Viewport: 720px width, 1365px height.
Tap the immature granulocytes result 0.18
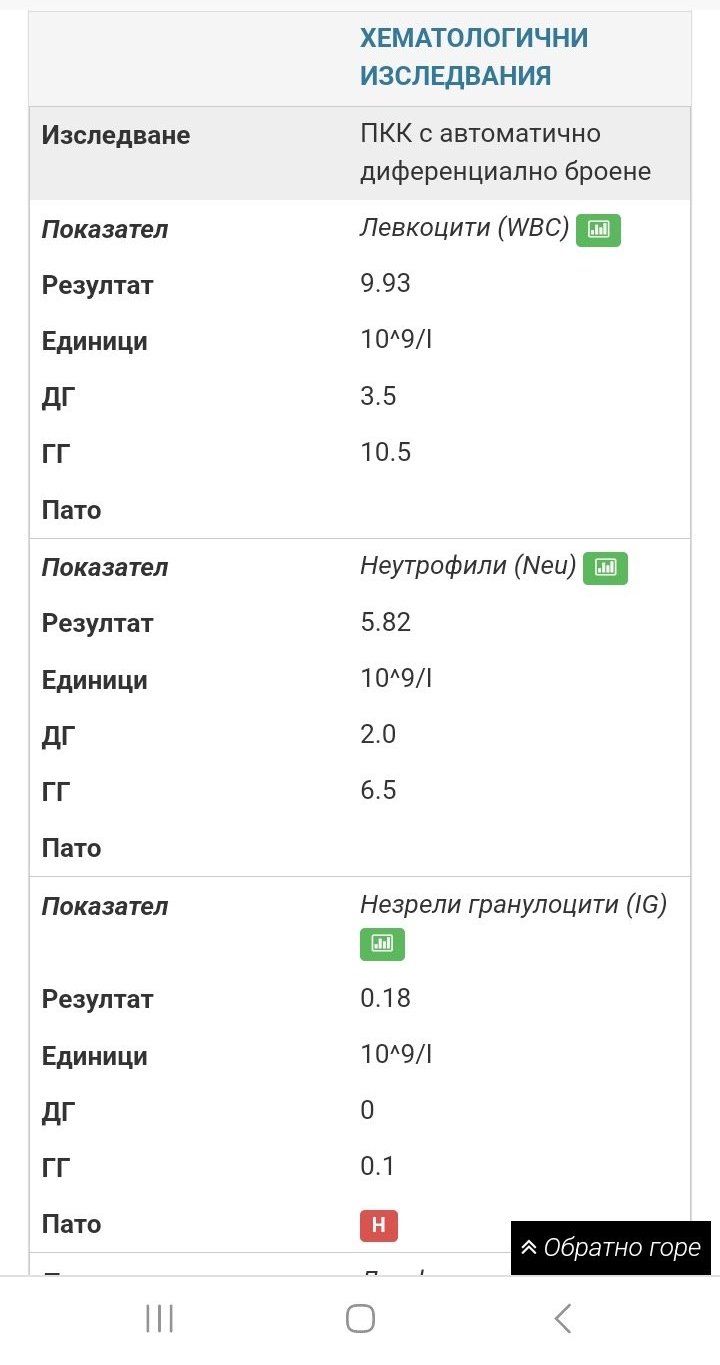click(385, 998)
